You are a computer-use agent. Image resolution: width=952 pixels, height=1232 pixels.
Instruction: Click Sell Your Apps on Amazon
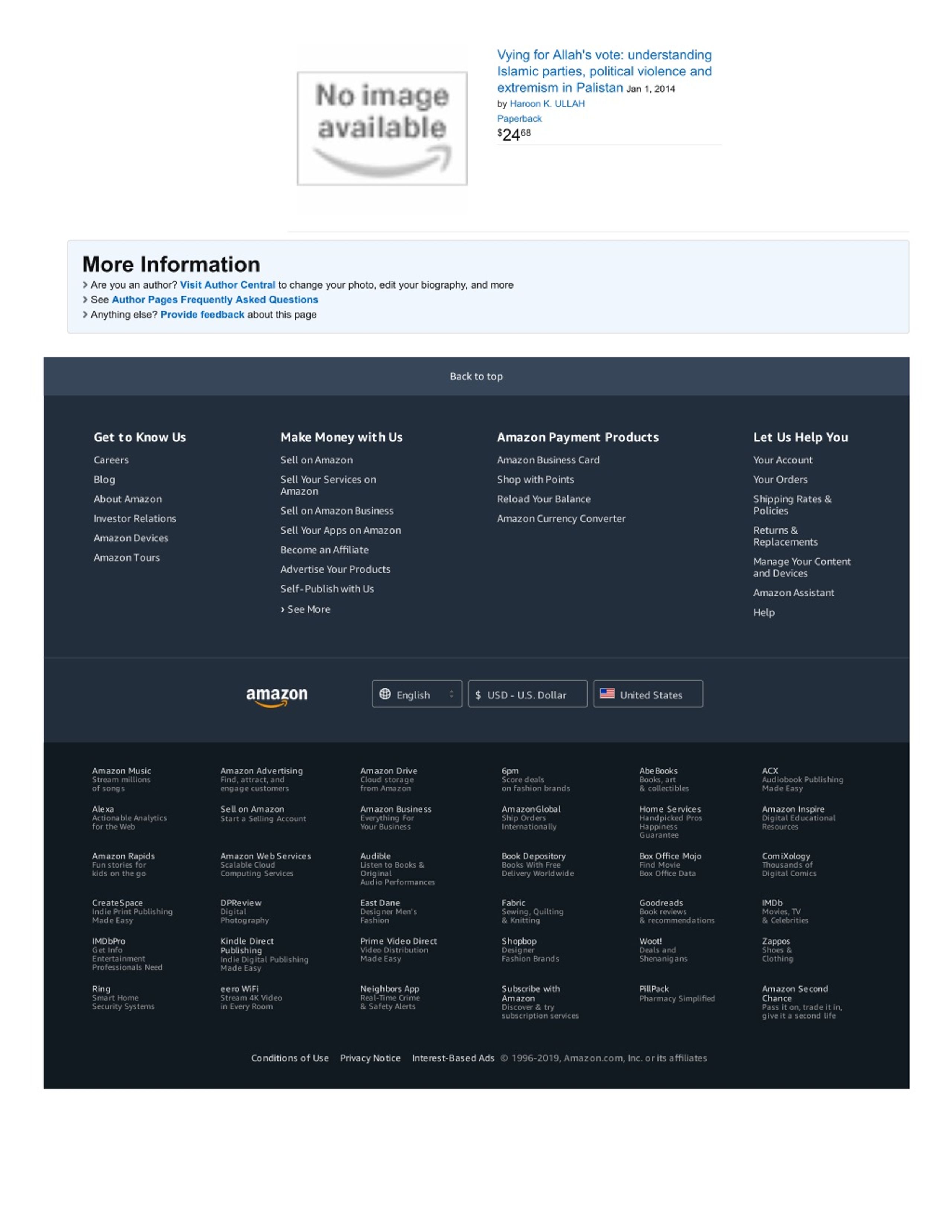click(341, 530)
